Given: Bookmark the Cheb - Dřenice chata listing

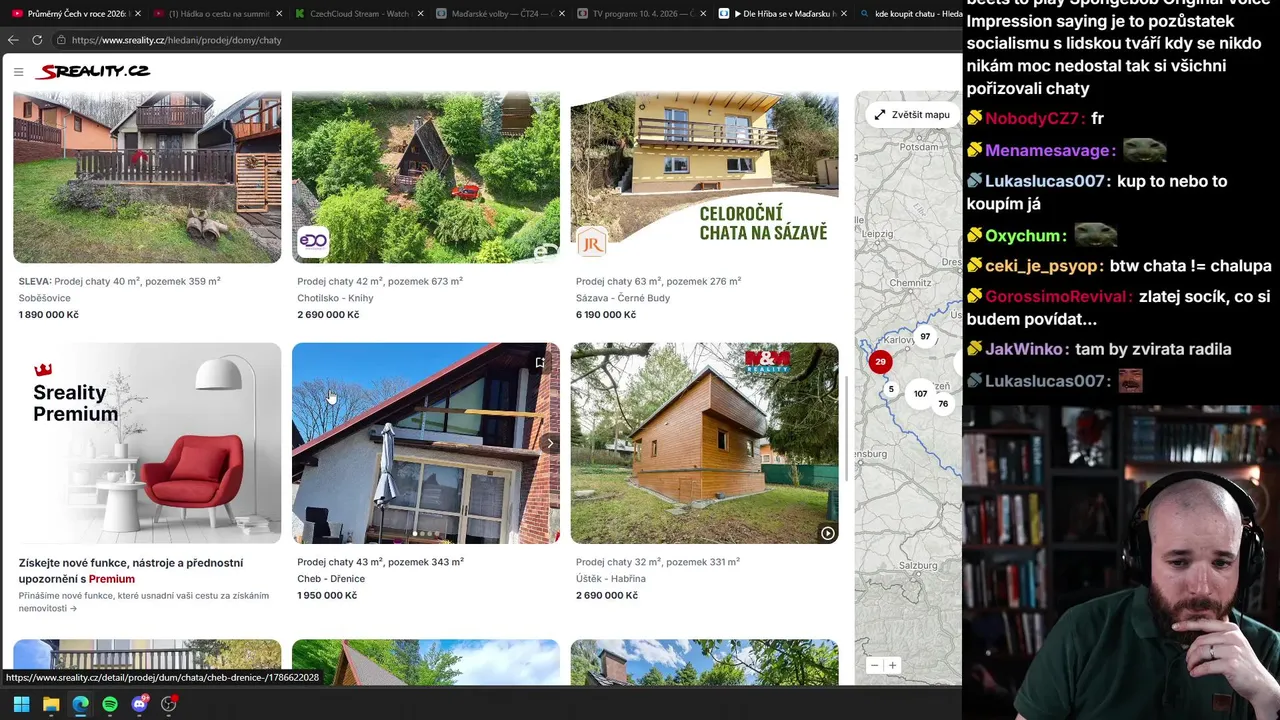Looking at the screenshot, I should tap(540, 362).
